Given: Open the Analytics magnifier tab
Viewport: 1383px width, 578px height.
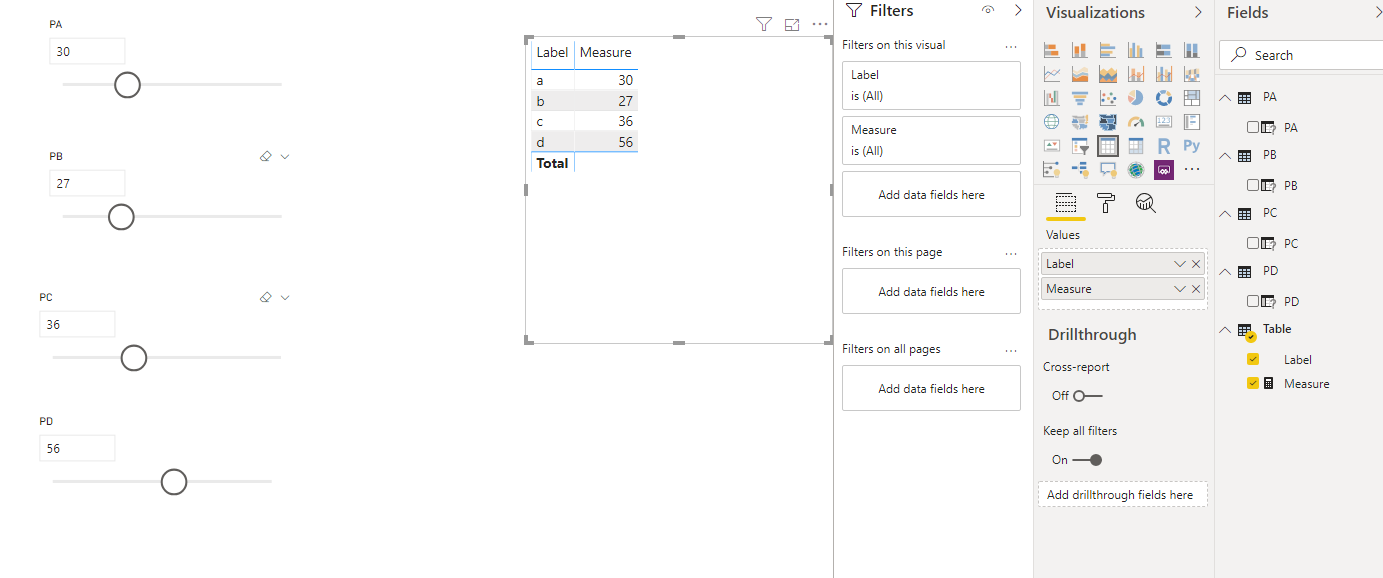Looking at the screenshot, I should [x=1146, y=204].
